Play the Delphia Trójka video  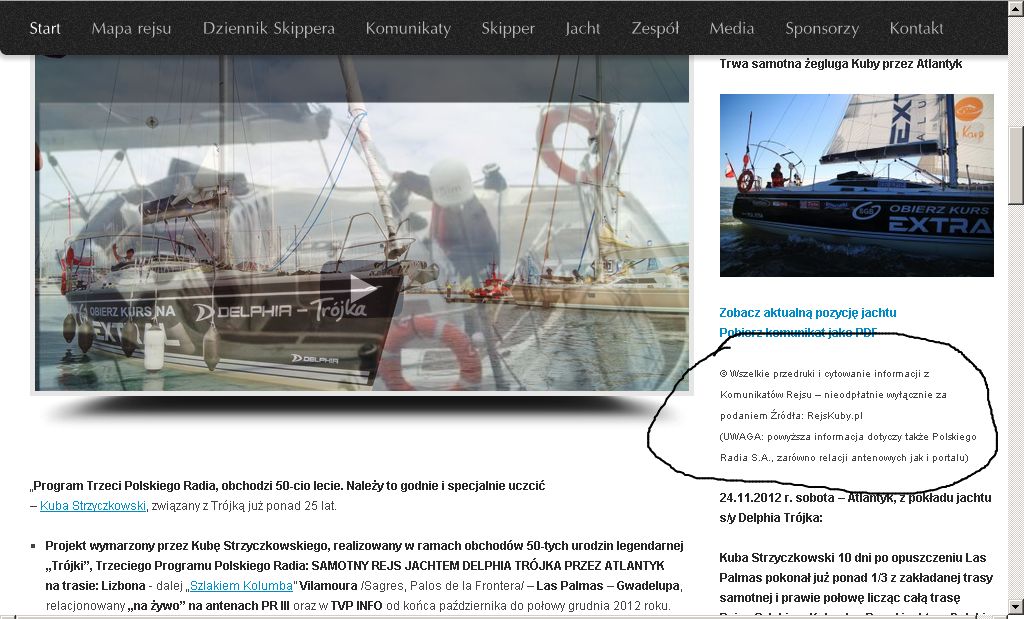(360, 289)
